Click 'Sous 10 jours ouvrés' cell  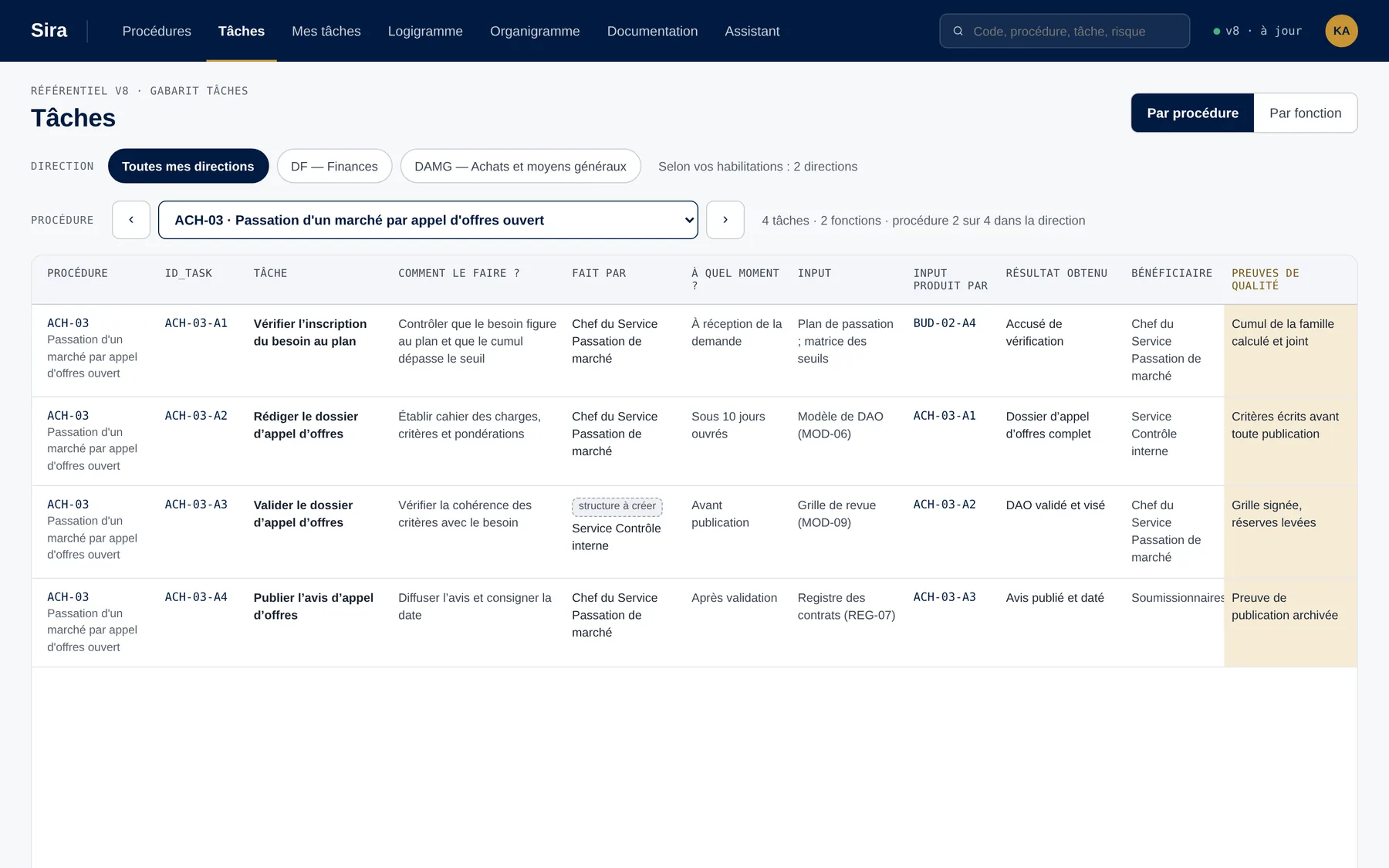click(x=728, y=425)
